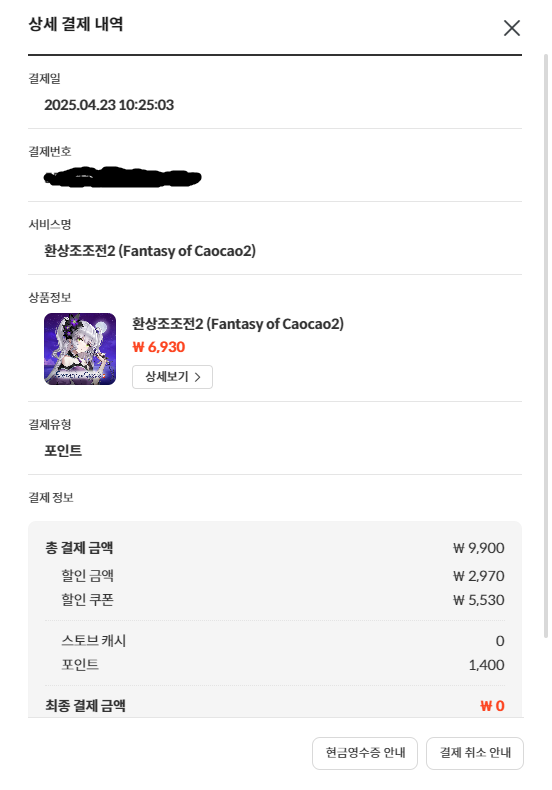Image resolution: width=552 pixels, height=790 pixels.
Task: Click the blacked-out 결제번호 value
Action: tap(123, 177)
